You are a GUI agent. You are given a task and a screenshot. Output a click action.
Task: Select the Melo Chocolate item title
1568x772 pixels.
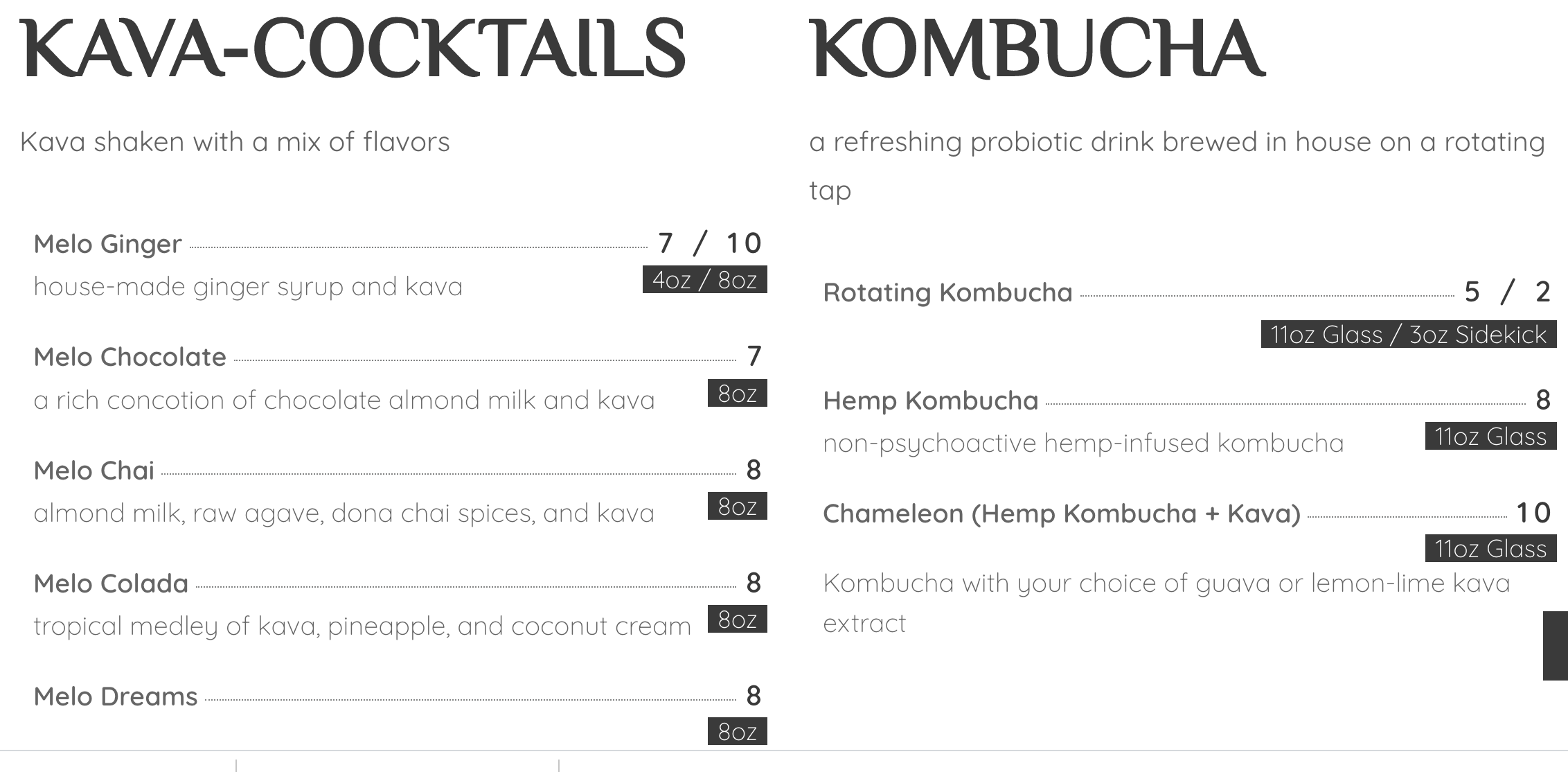click(130, 357)
